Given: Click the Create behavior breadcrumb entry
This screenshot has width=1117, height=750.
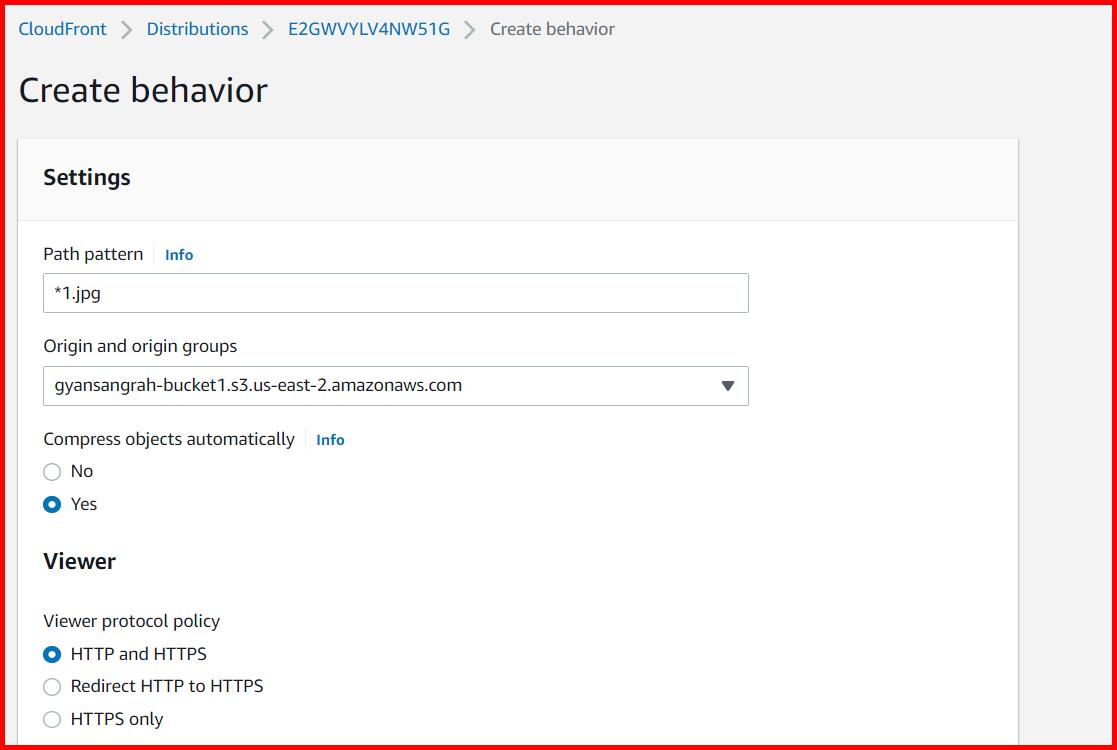Looking at the screenshot, I should pyautogui.click(x=550, y=29).
